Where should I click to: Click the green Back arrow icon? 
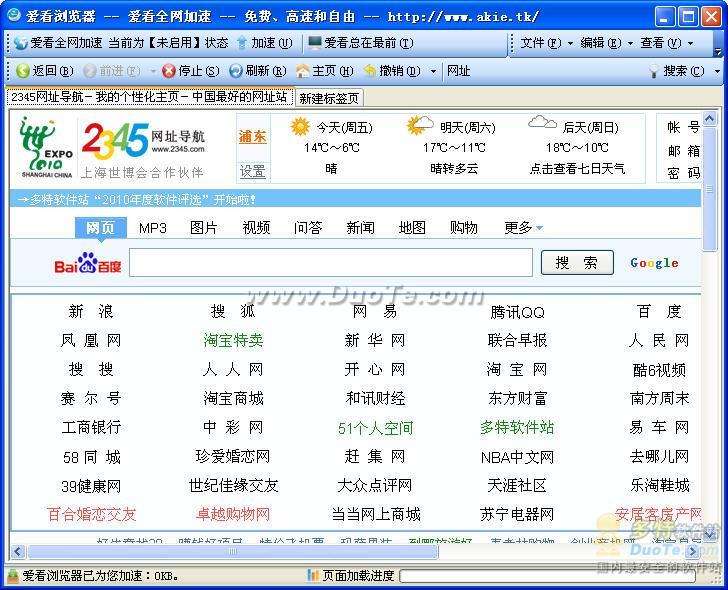coord(22,71)
